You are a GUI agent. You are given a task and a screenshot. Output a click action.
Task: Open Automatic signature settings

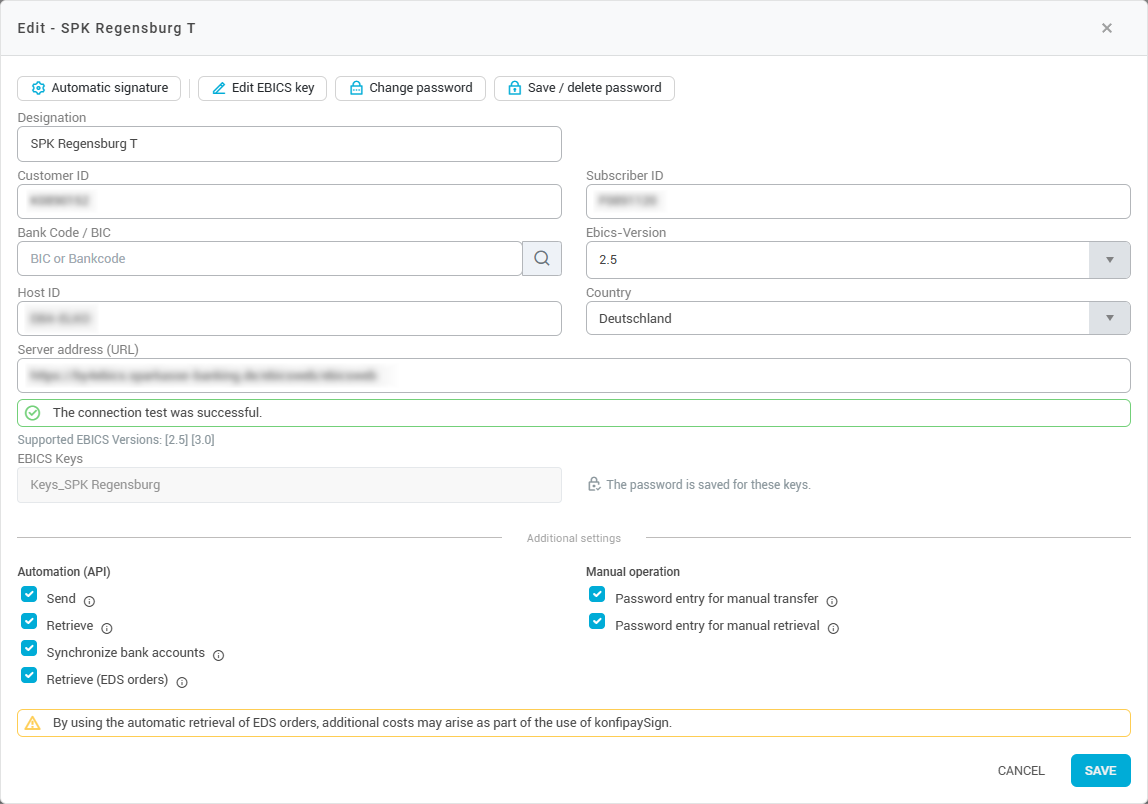[99, 88]
